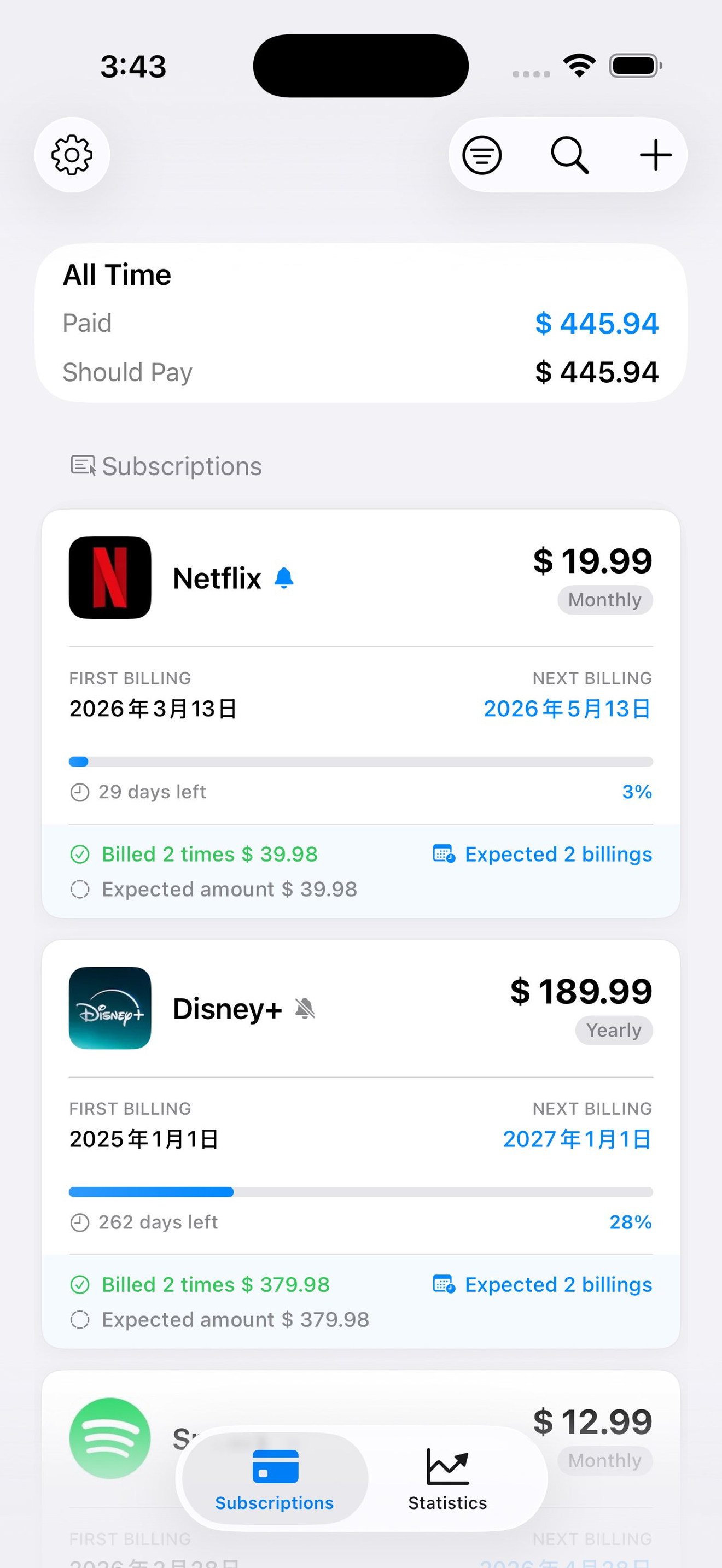
Task: Tap Netflix next billing date 2026年5月13日
Action: click(567, 709)
